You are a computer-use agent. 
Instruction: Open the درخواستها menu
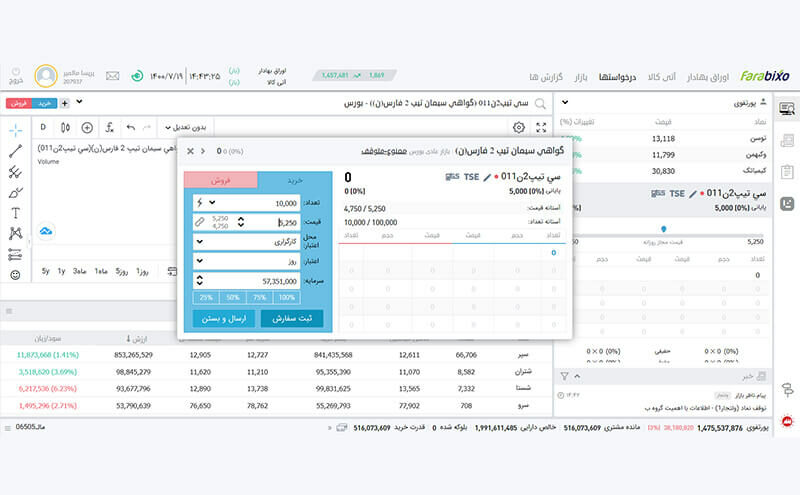[617, 77]
